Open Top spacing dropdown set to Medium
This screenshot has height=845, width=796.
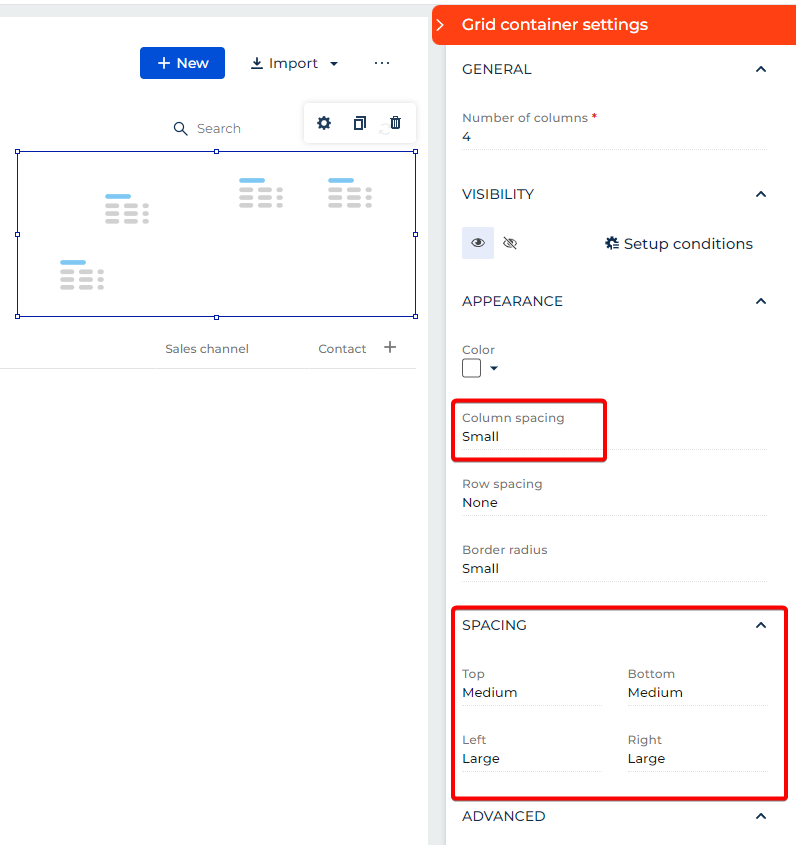[x=532, y=685]
